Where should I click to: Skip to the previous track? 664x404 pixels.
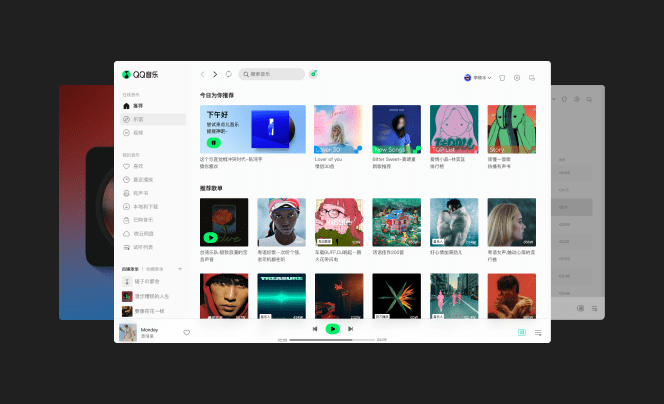pyautogui.click(x=315, y=329)
